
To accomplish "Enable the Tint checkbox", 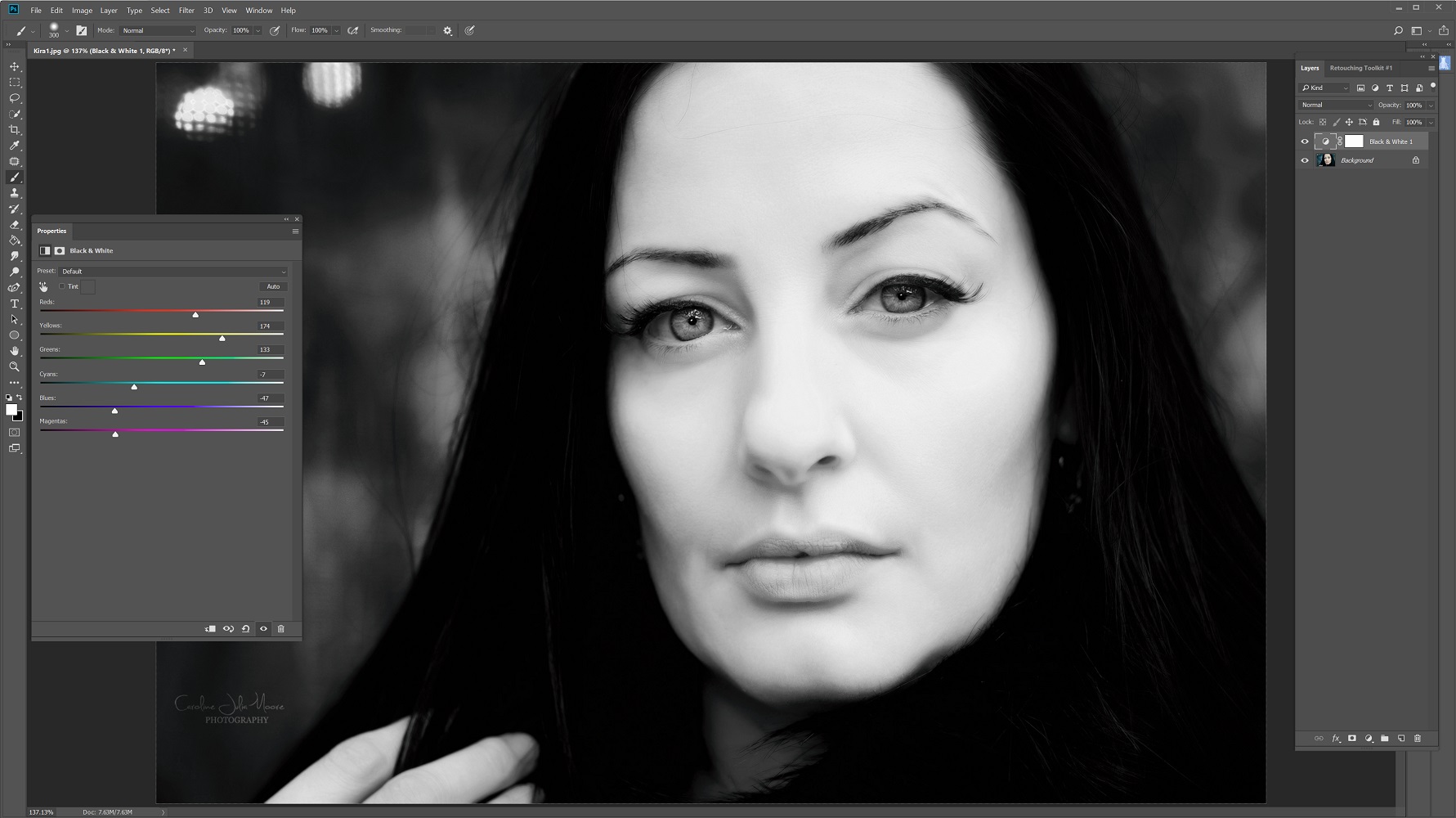I will coord(62,286).
